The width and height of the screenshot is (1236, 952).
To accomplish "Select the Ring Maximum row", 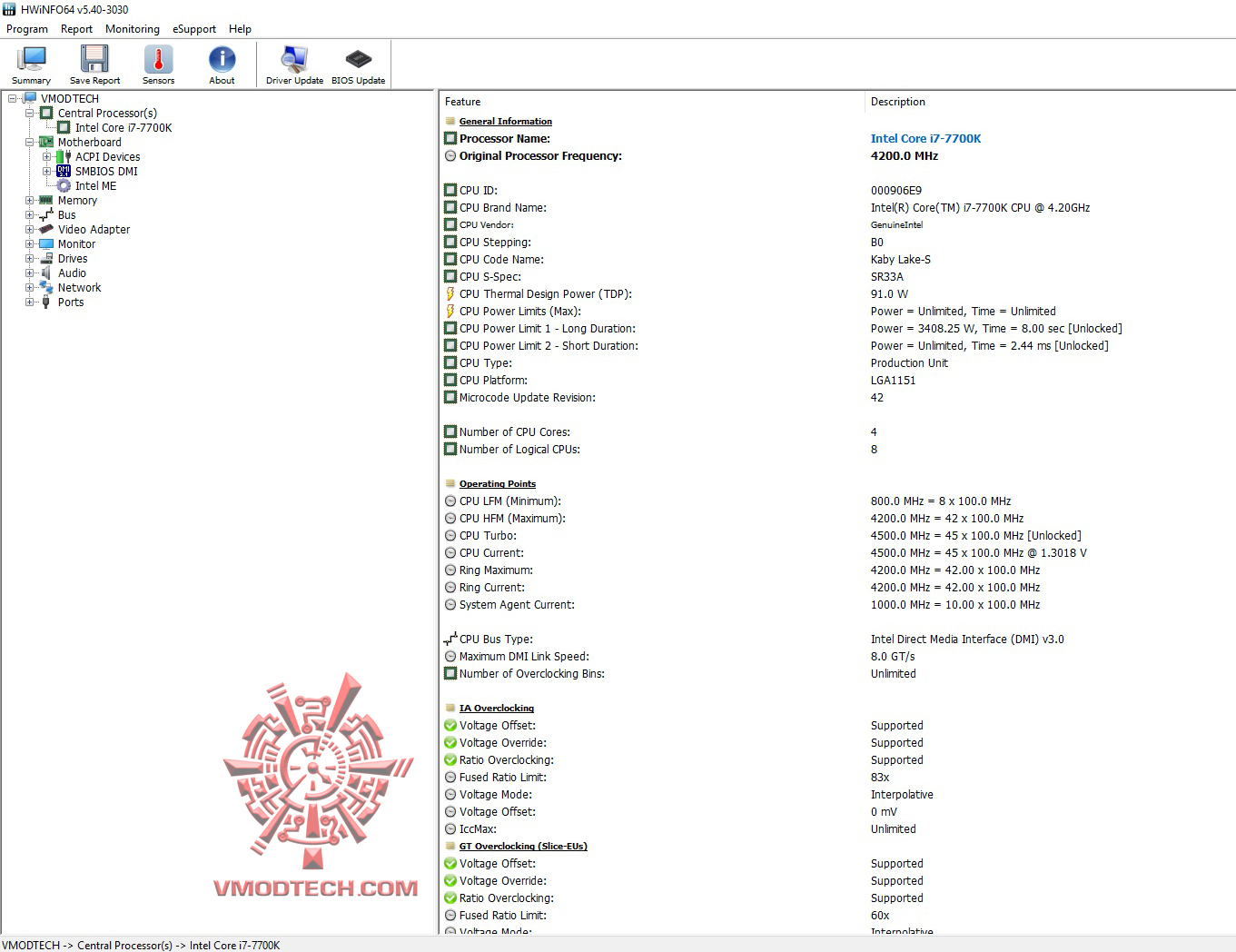I will pos(837,570).
